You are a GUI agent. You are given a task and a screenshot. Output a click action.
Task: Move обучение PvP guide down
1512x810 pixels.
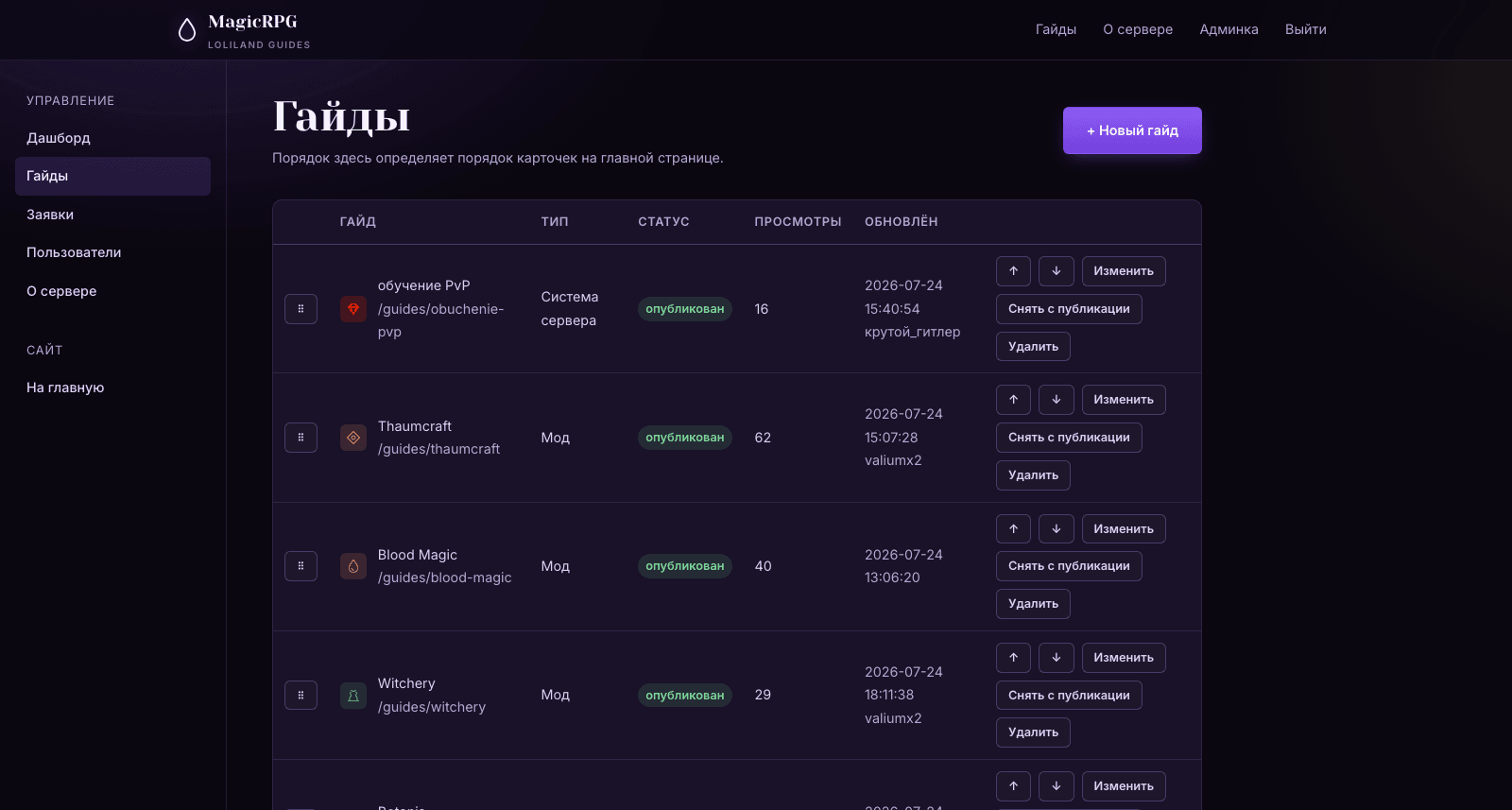1057,271
